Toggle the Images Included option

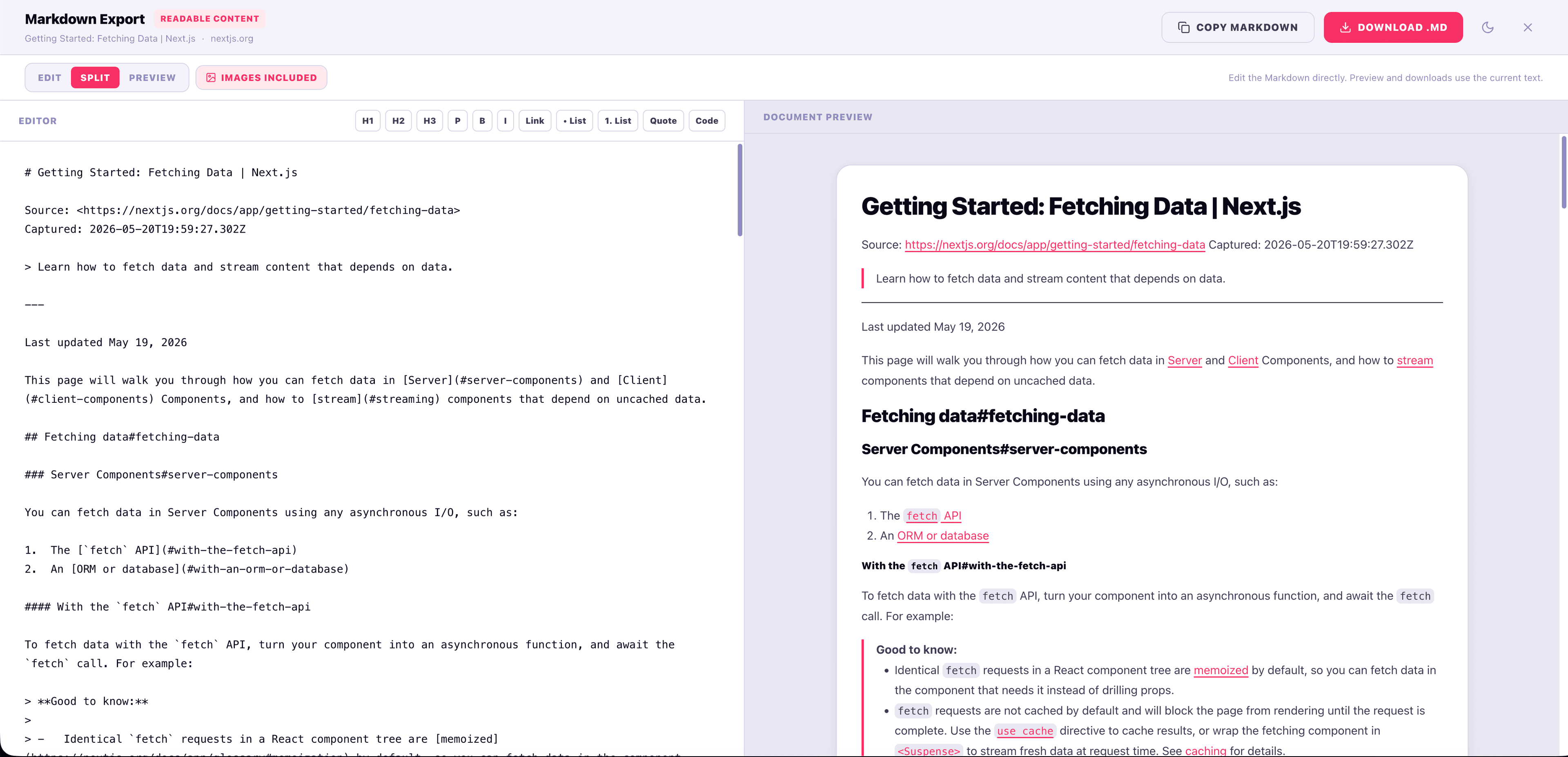pyautogui.click(x=261, y=78)
